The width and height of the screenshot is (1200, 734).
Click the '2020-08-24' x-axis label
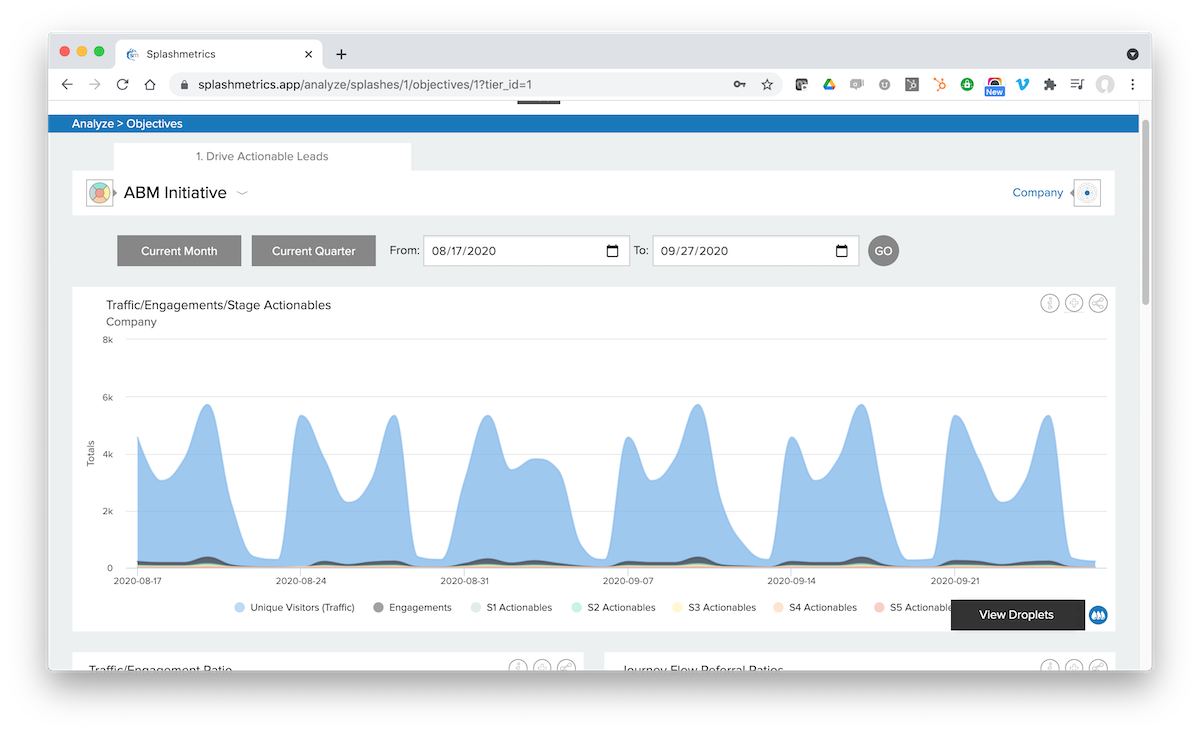point(302,580)
